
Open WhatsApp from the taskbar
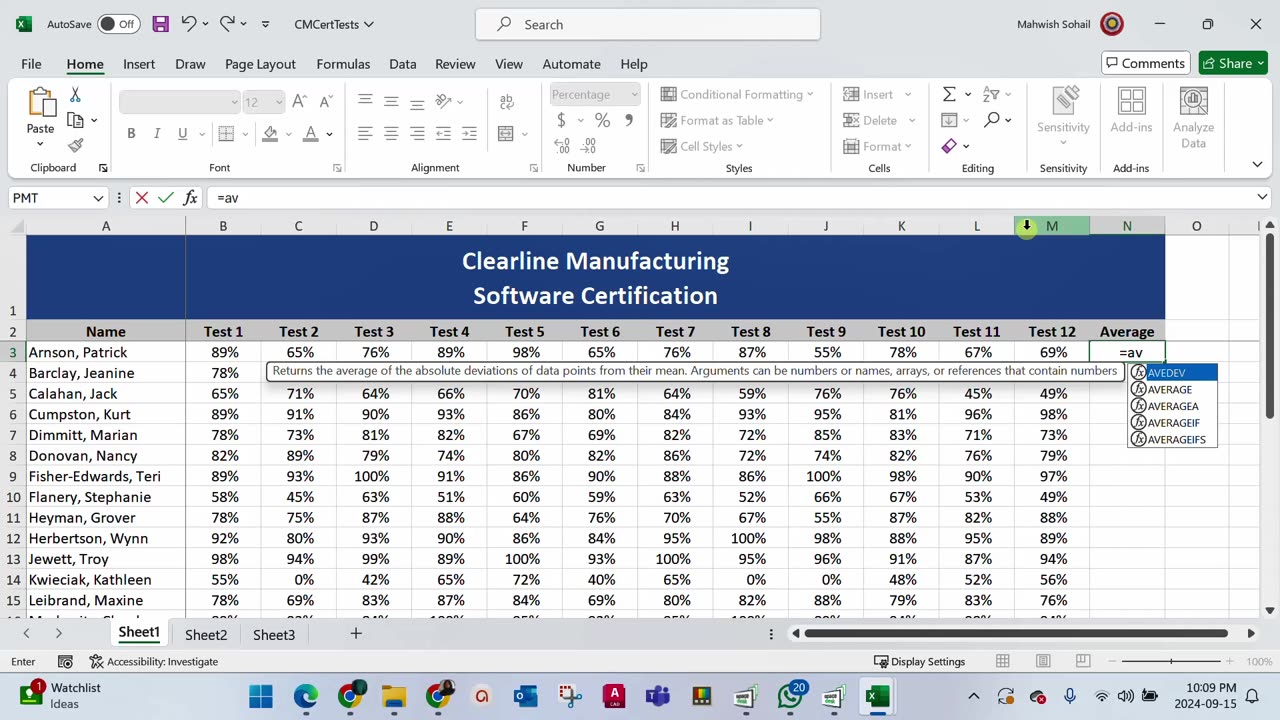pos(790,696)
